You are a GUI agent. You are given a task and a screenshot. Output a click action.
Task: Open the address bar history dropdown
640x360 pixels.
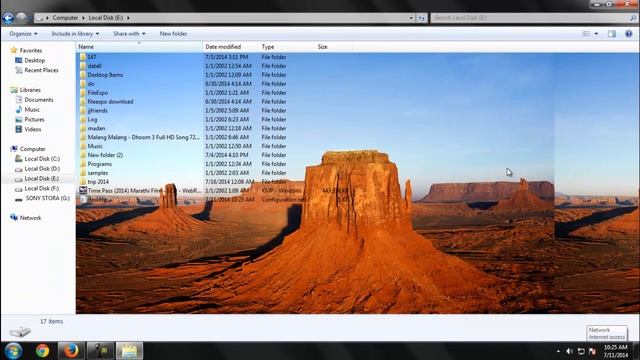click(411, 18)
